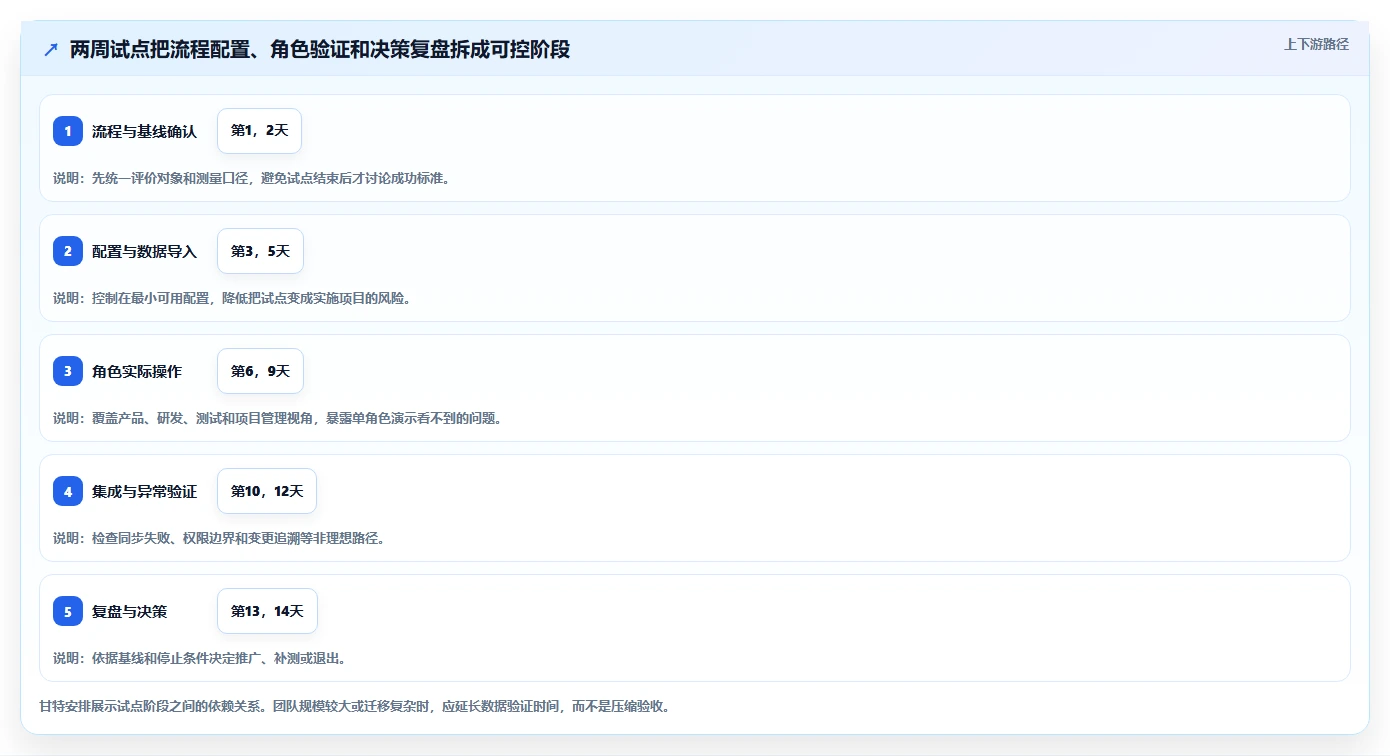
Task: Click the 流程与基线确认 stage title
Action: [144, 131]
